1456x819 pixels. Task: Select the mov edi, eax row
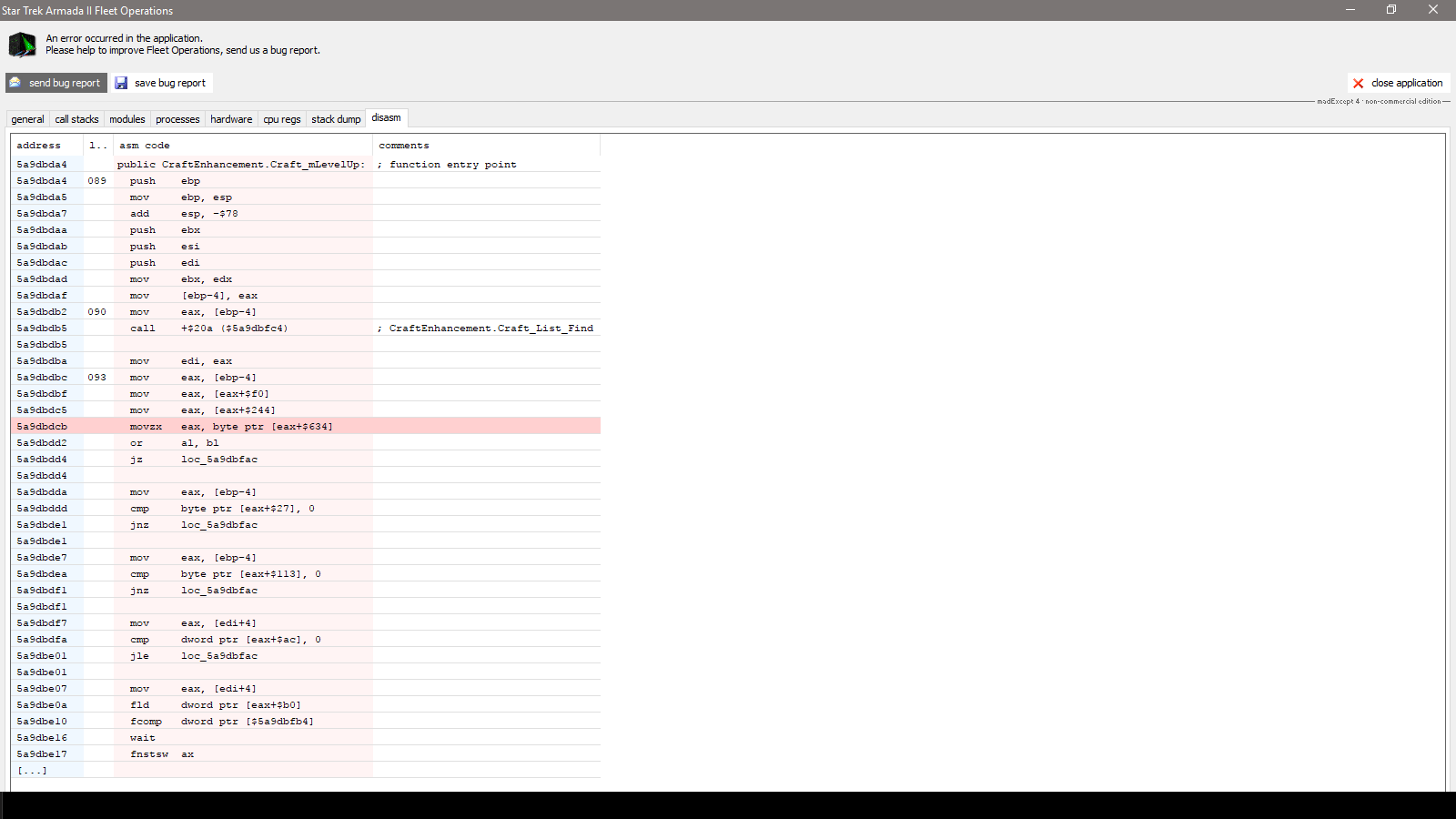(306, 361)
